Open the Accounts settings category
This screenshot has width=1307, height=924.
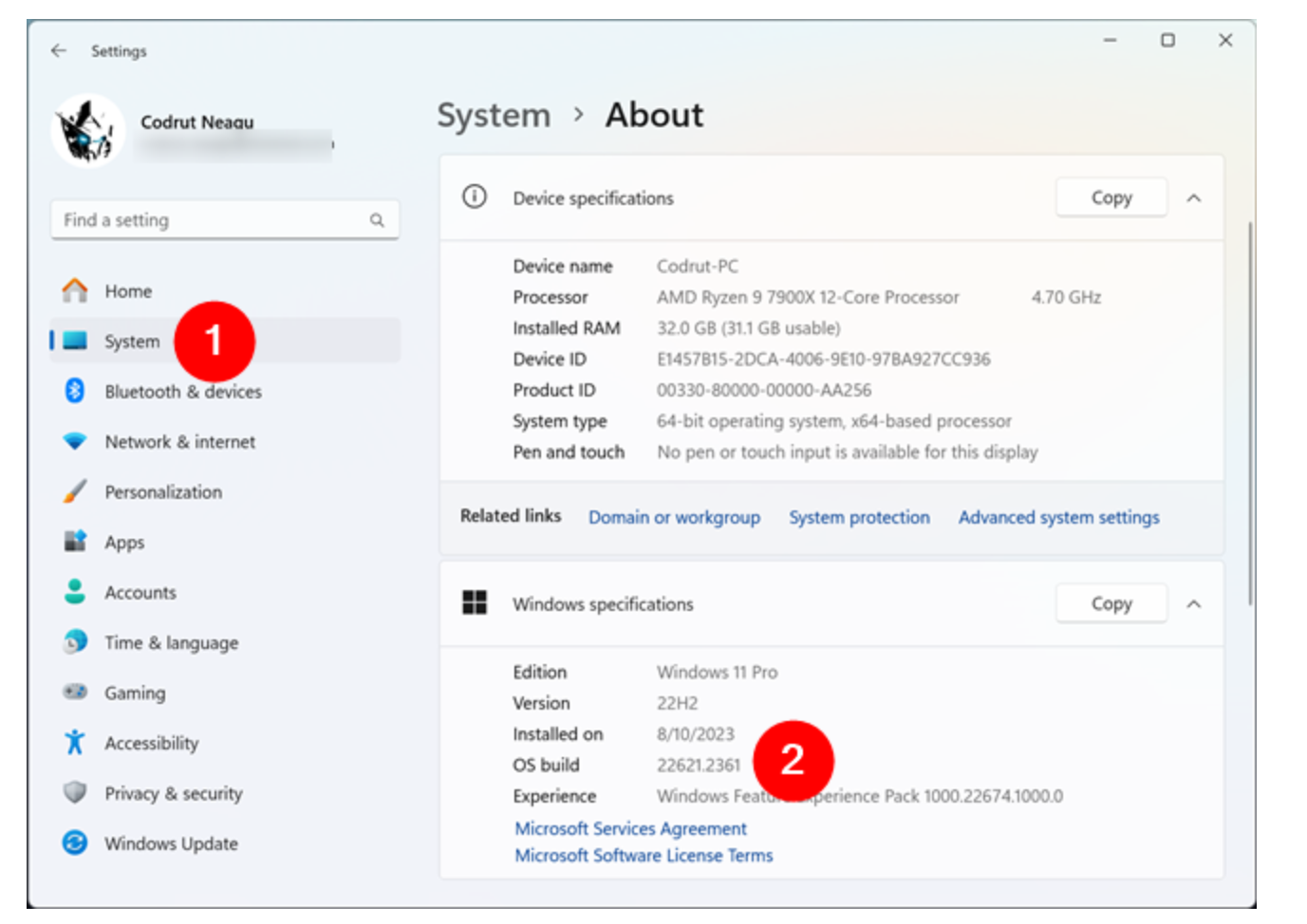click(225, 592)
